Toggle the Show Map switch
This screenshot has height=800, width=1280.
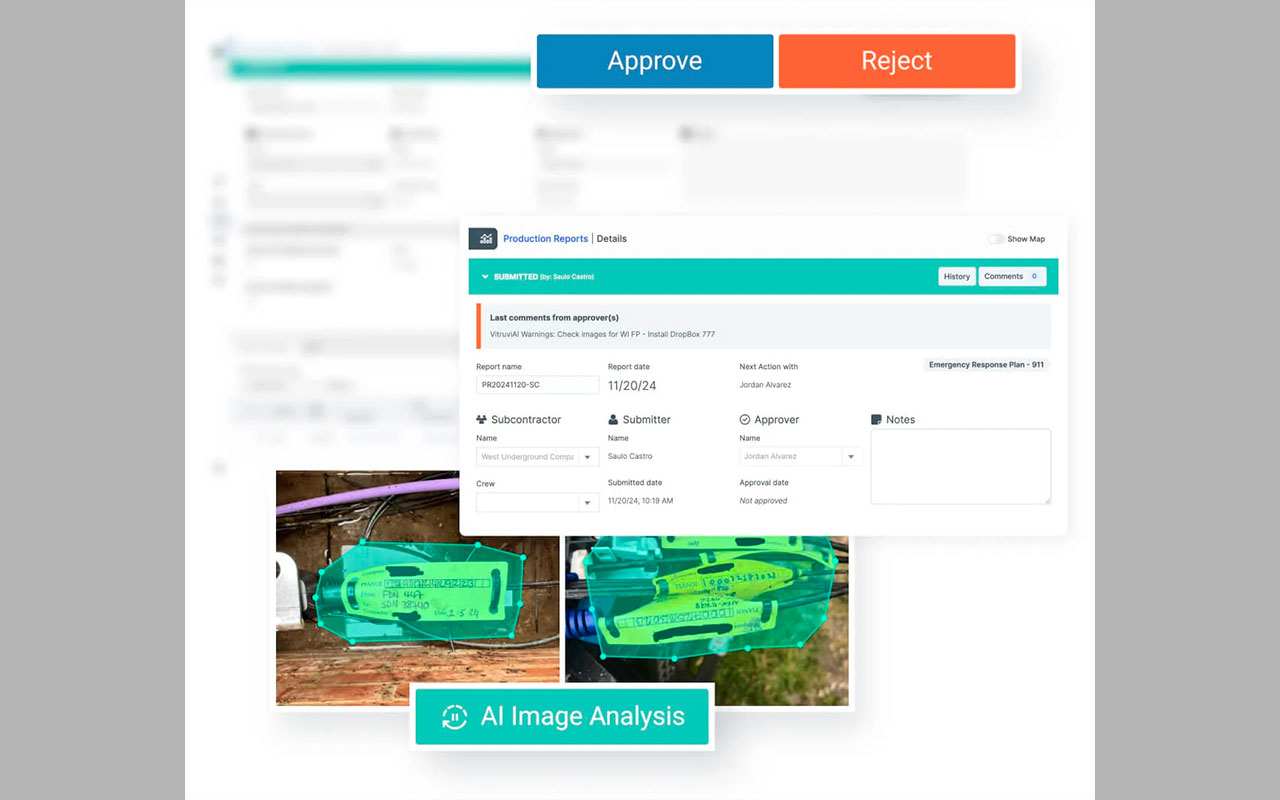996,239
